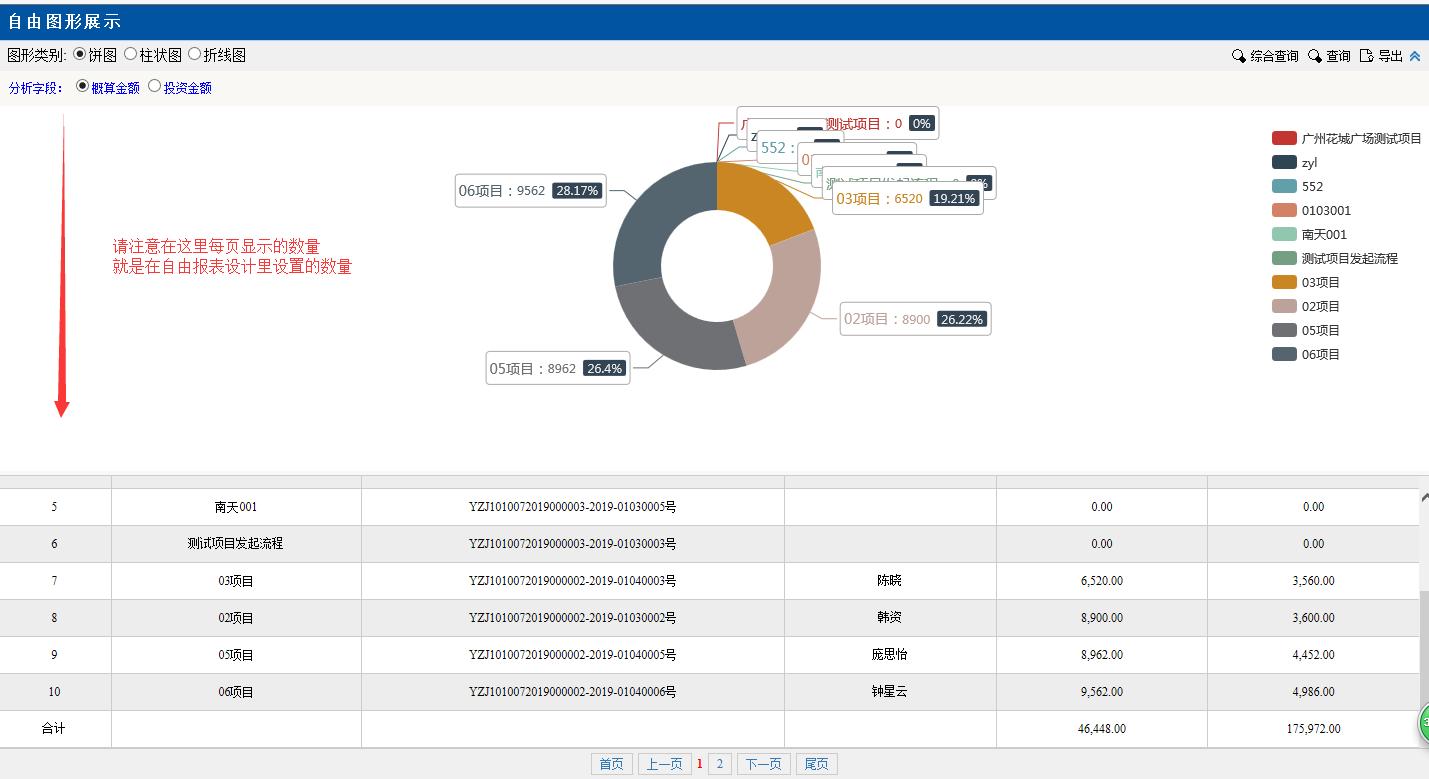
Task: Toggle 广州花城广场测试项目 legend swatch
Action: (1284, 138)
